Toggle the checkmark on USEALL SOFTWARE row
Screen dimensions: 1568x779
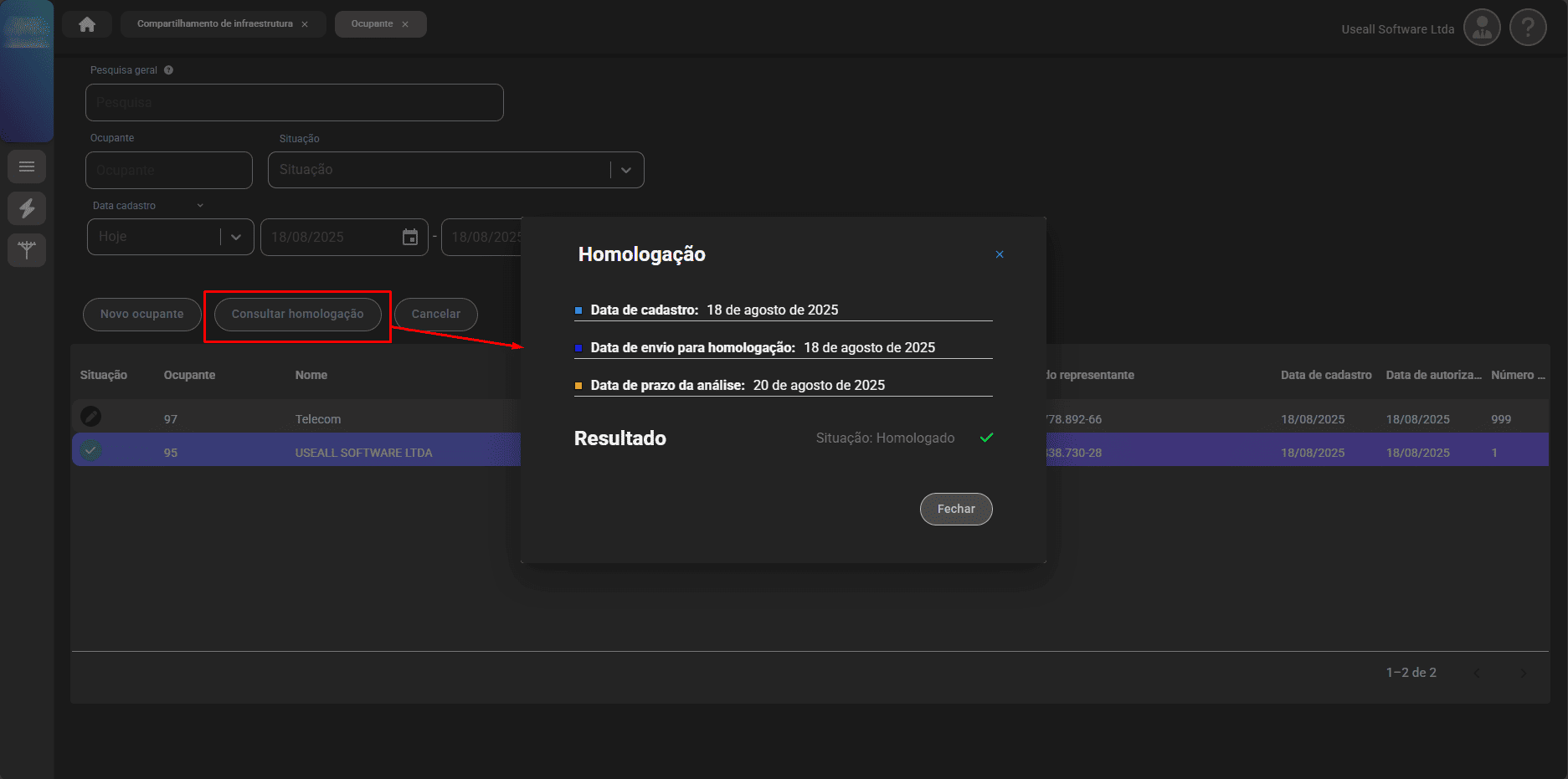click(90, 451)
